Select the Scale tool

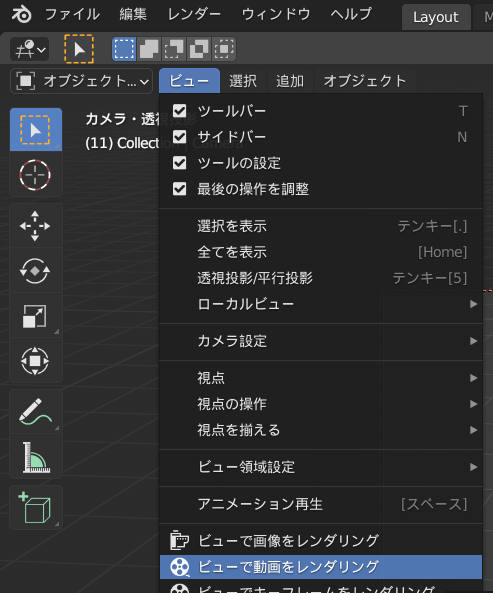tap(35, 316)
